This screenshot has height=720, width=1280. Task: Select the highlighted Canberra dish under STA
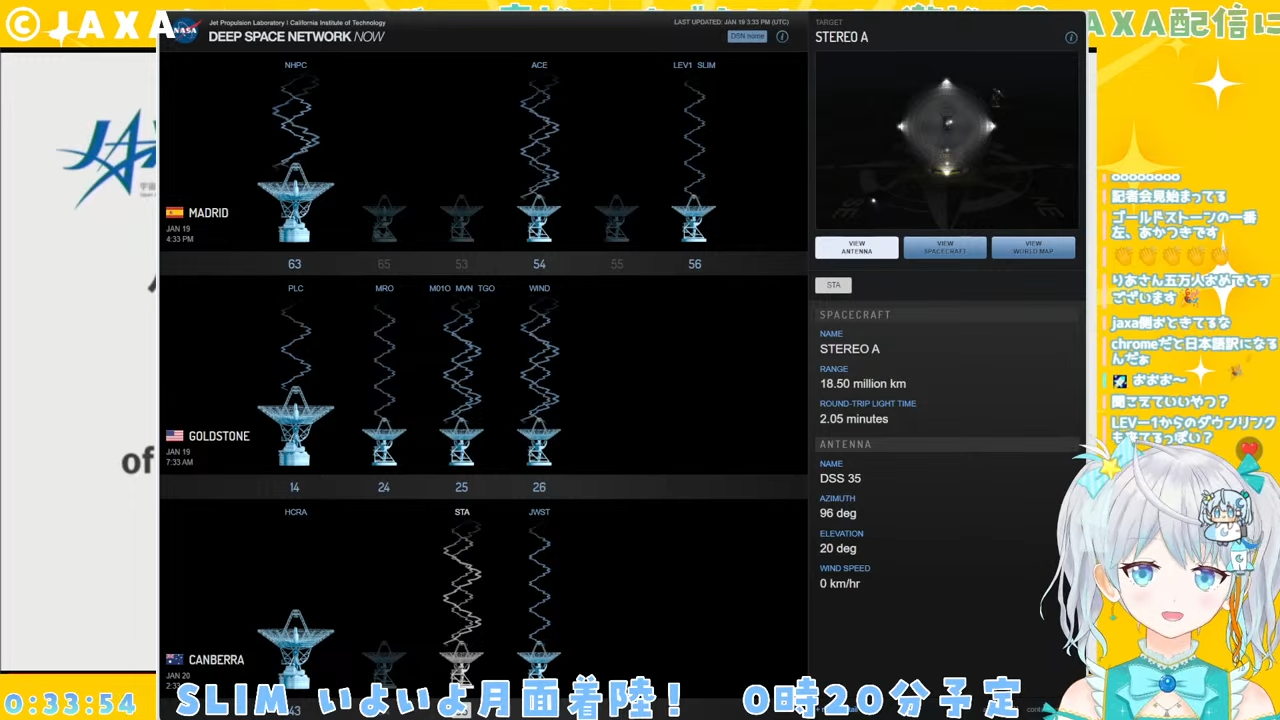(x=461, y=664)
